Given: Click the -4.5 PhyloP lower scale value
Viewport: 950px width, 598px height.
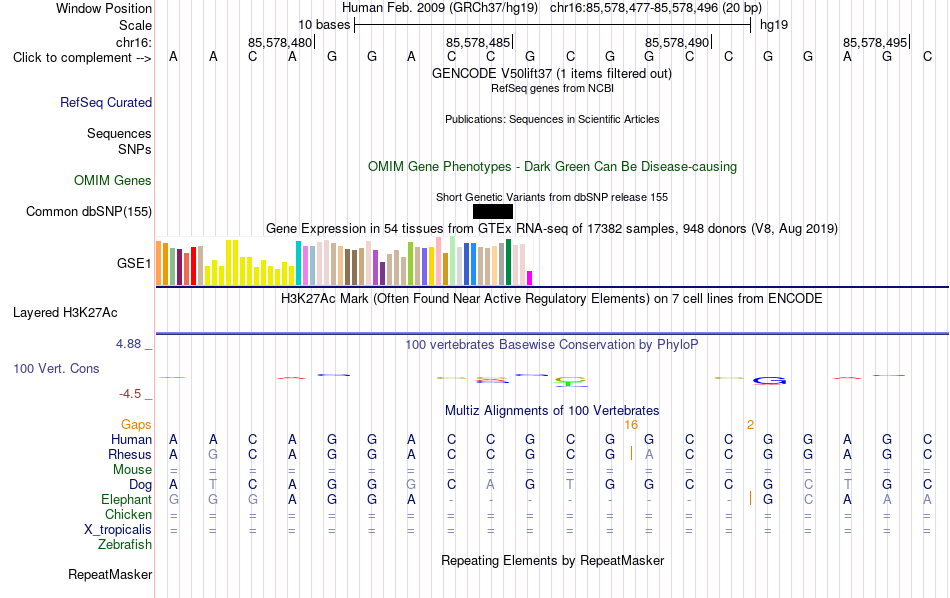Looking at the screenshot, I should pyautogui.click(x=130, y=394).
